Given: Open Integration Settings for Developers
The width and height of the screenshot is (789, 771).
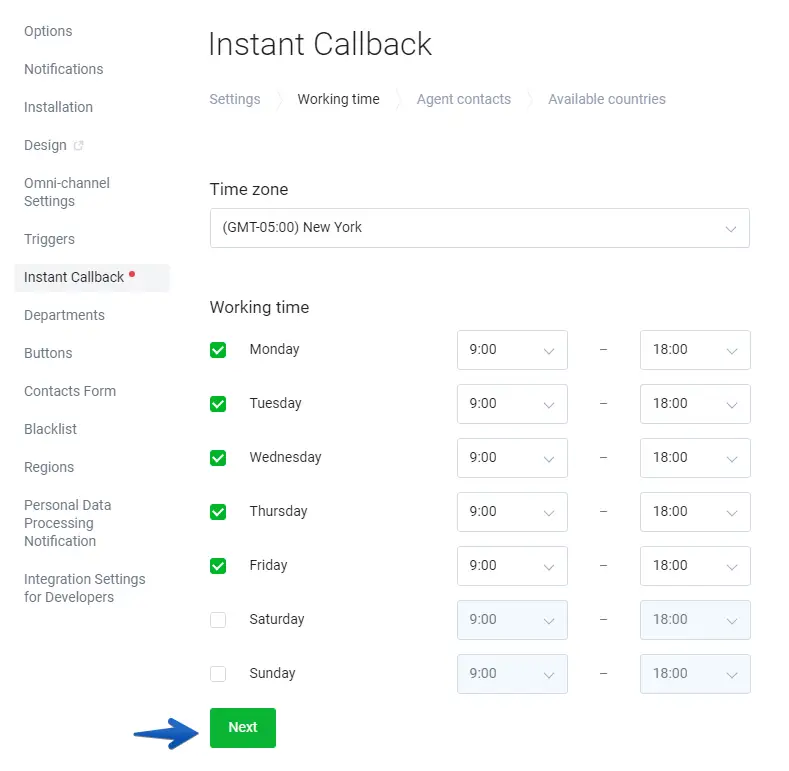Looking at the screenshot, I should (84, 588).
